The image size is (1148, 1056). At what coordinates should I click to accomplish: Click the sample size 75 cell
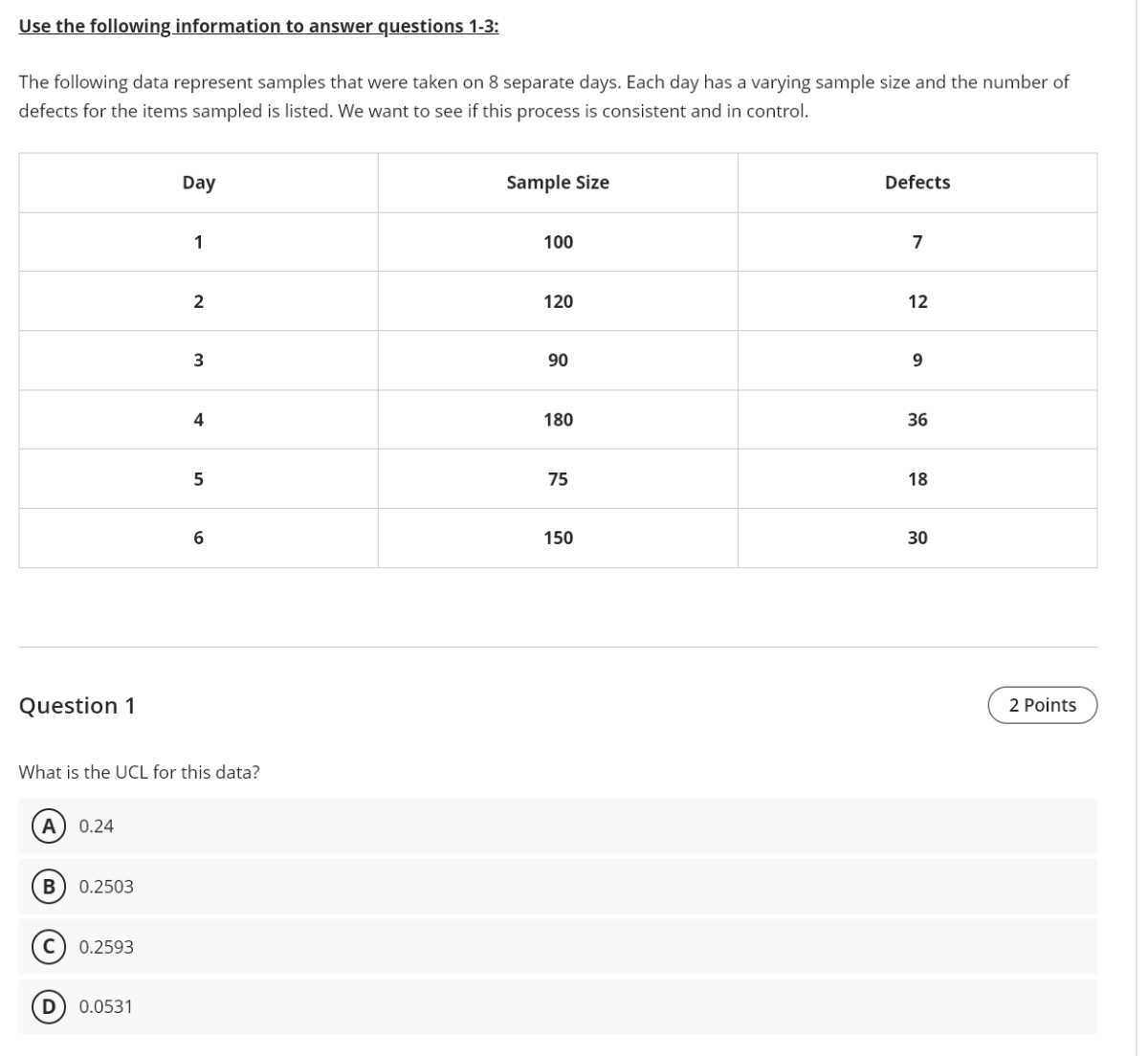click(558, 478)
